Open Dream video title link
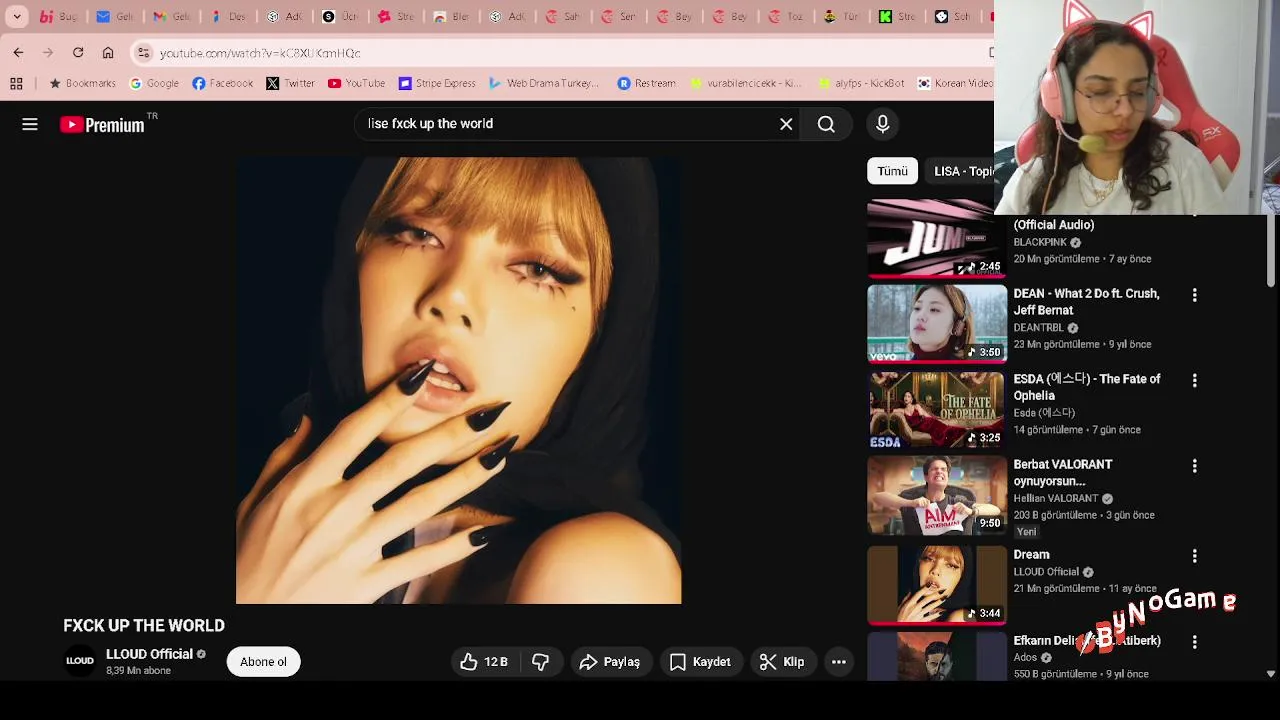This screenshot has height=720, width=1280. tap(1031, 555)
